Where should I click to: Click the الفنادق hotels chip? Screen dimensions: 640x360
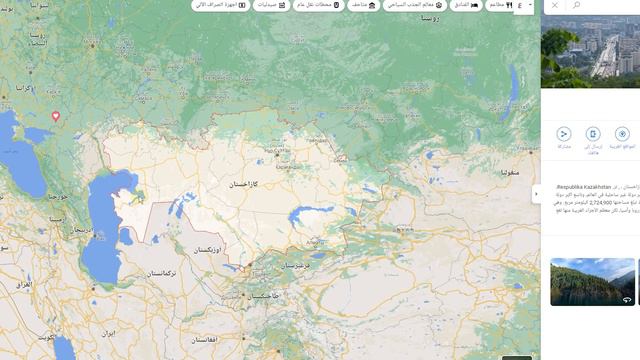coord(466,5)
